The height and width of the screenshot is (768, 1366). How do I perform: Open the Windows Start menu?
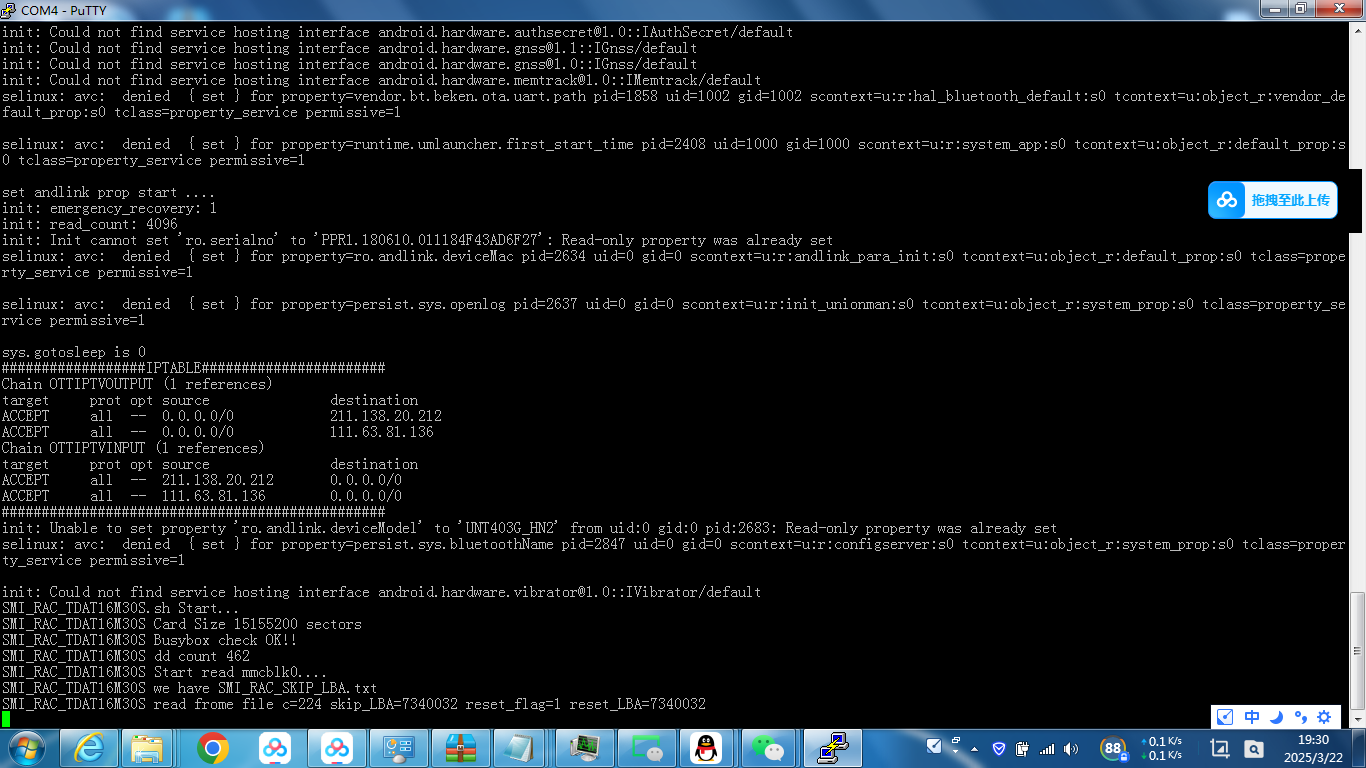click(27, 747)
